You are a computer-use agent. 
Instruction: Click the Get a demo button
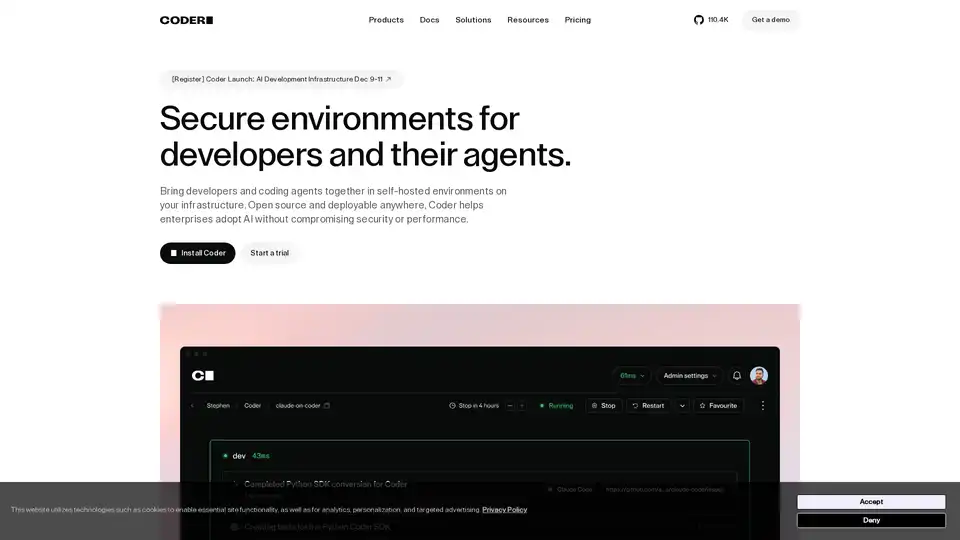[770, 20]
